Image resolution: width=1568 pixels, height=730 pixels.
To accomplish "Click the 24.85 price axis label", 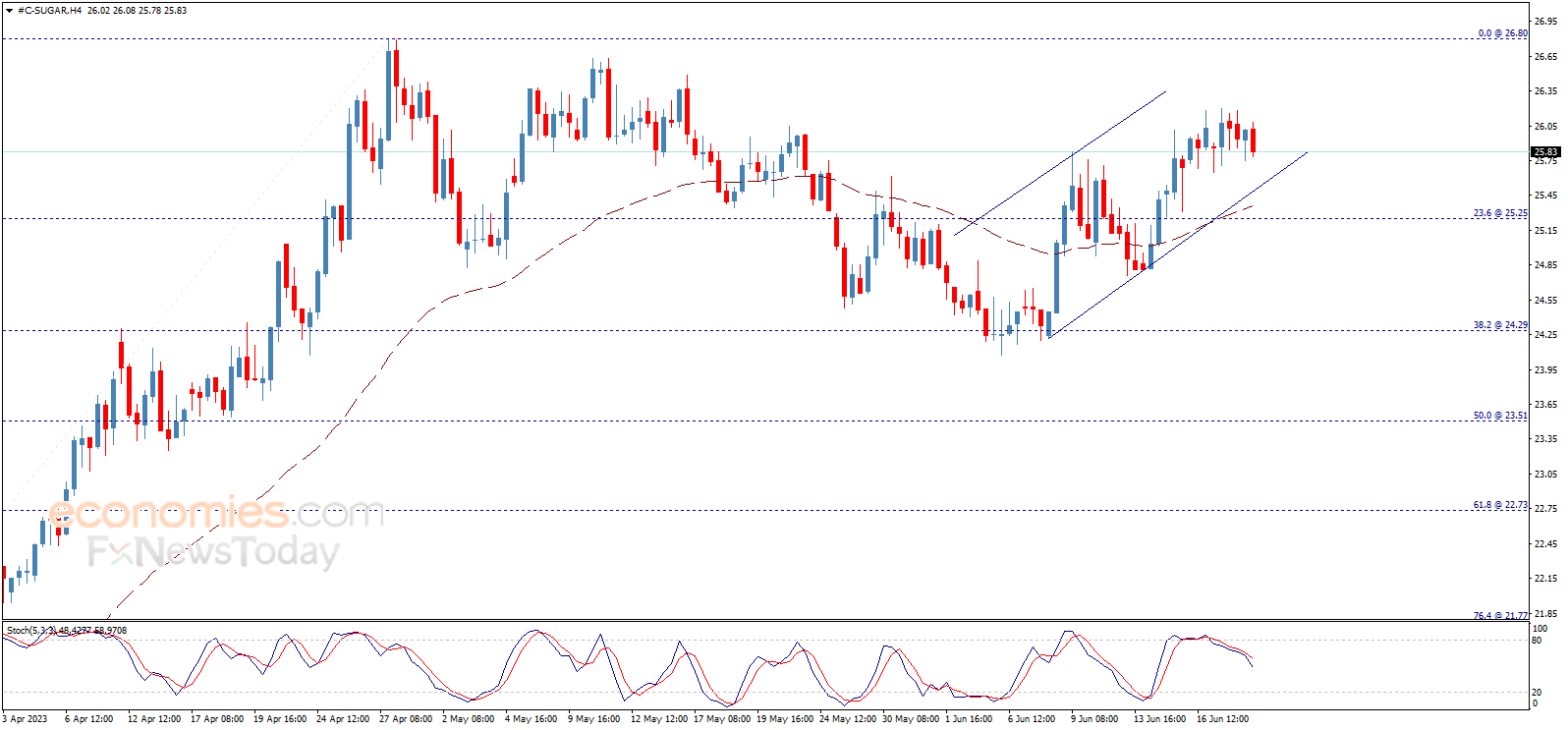I will click(x=1546, y=264).
